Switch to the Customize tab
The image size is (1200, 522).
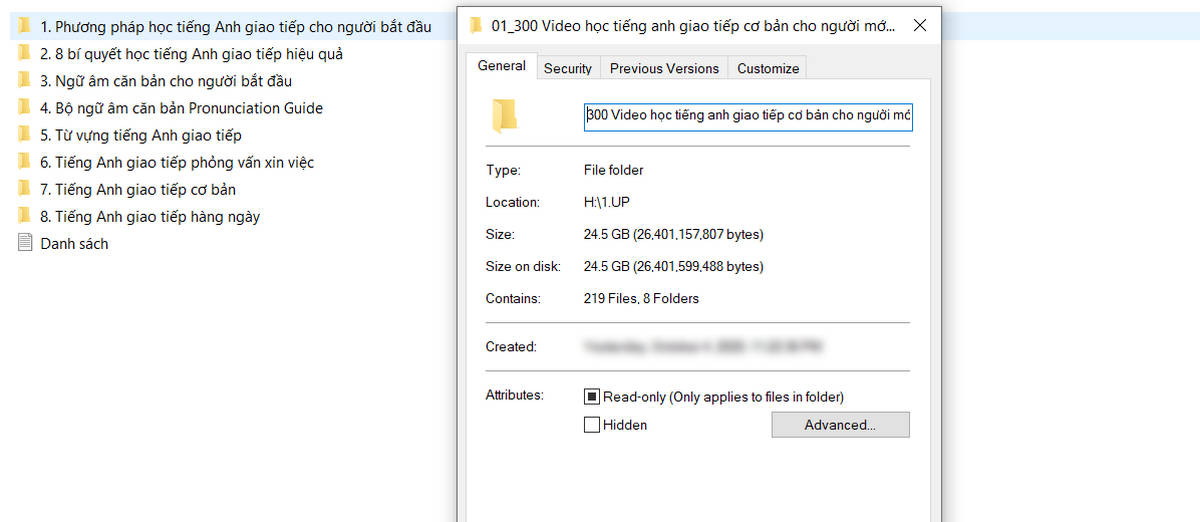click(768, 68)
